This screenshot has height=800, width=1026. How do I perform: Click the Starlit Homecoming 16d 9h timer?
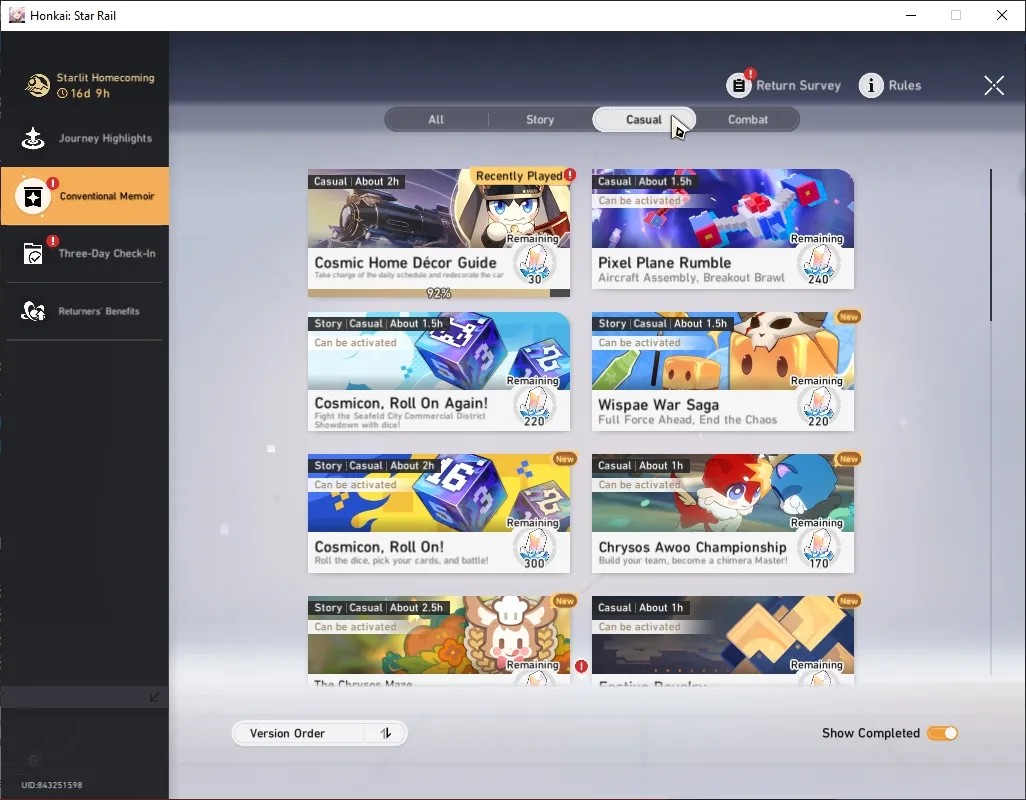click(x=83, y=94)
